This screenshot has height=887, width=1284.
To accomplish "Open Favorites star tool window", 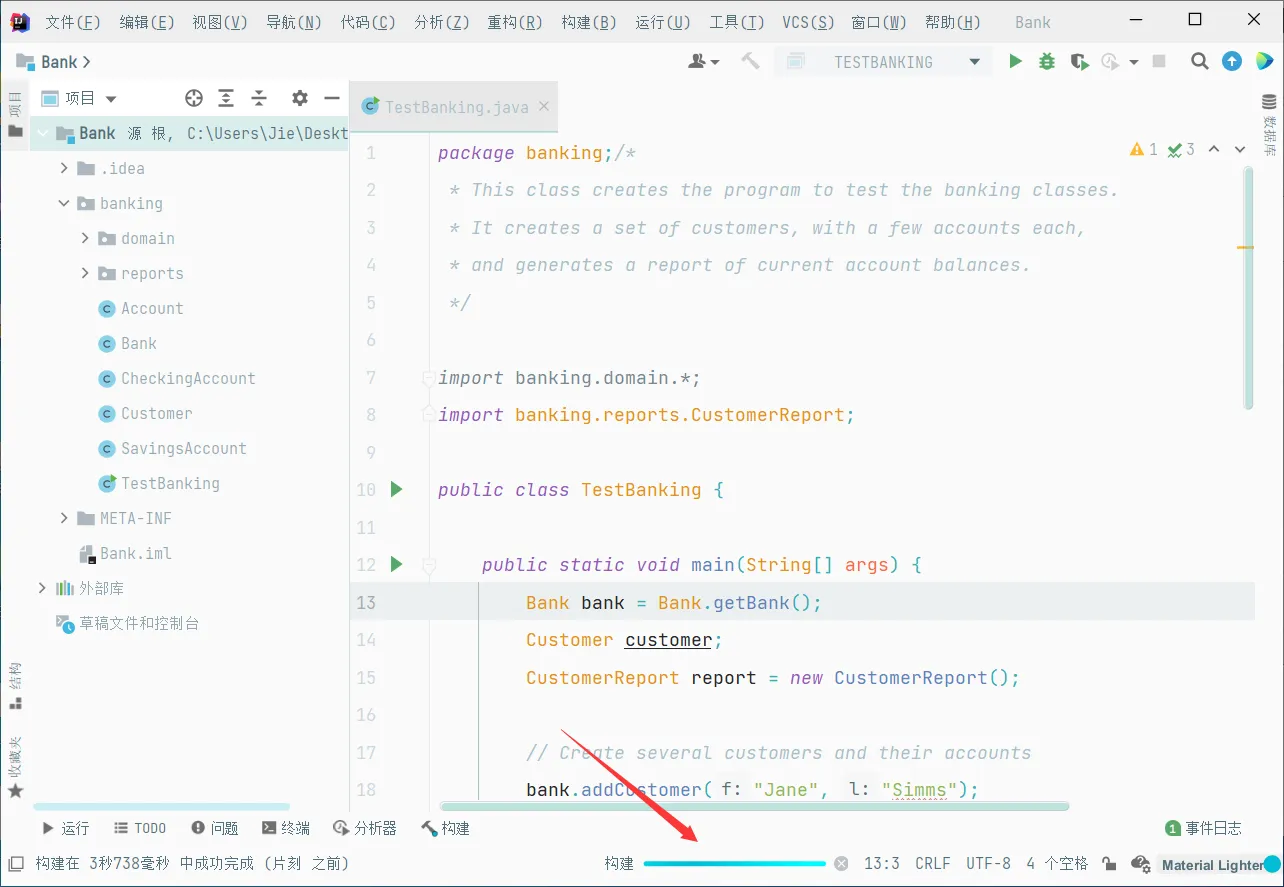I will point(15,768).
